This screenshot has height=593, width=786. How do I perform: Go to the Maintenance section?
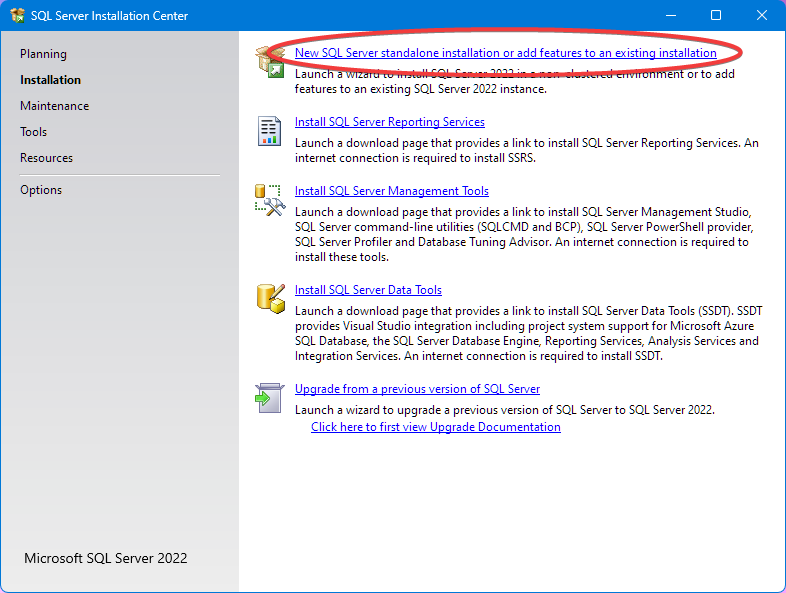point(55,106)
